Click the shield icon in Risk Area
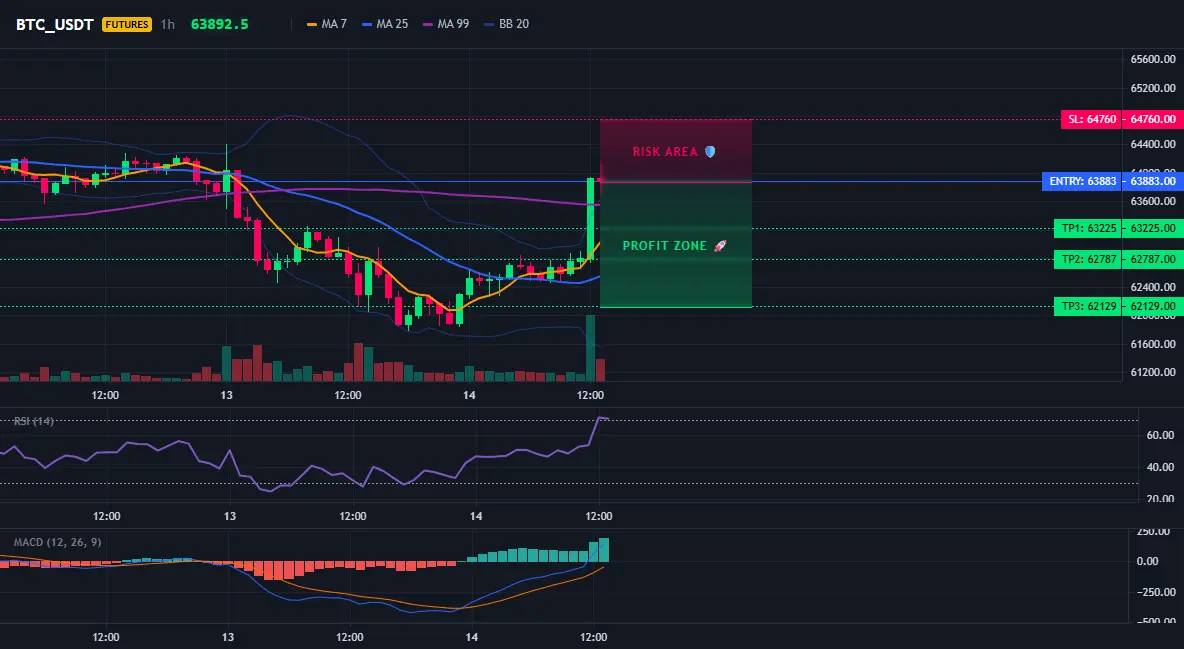 (x=710, y=152)
